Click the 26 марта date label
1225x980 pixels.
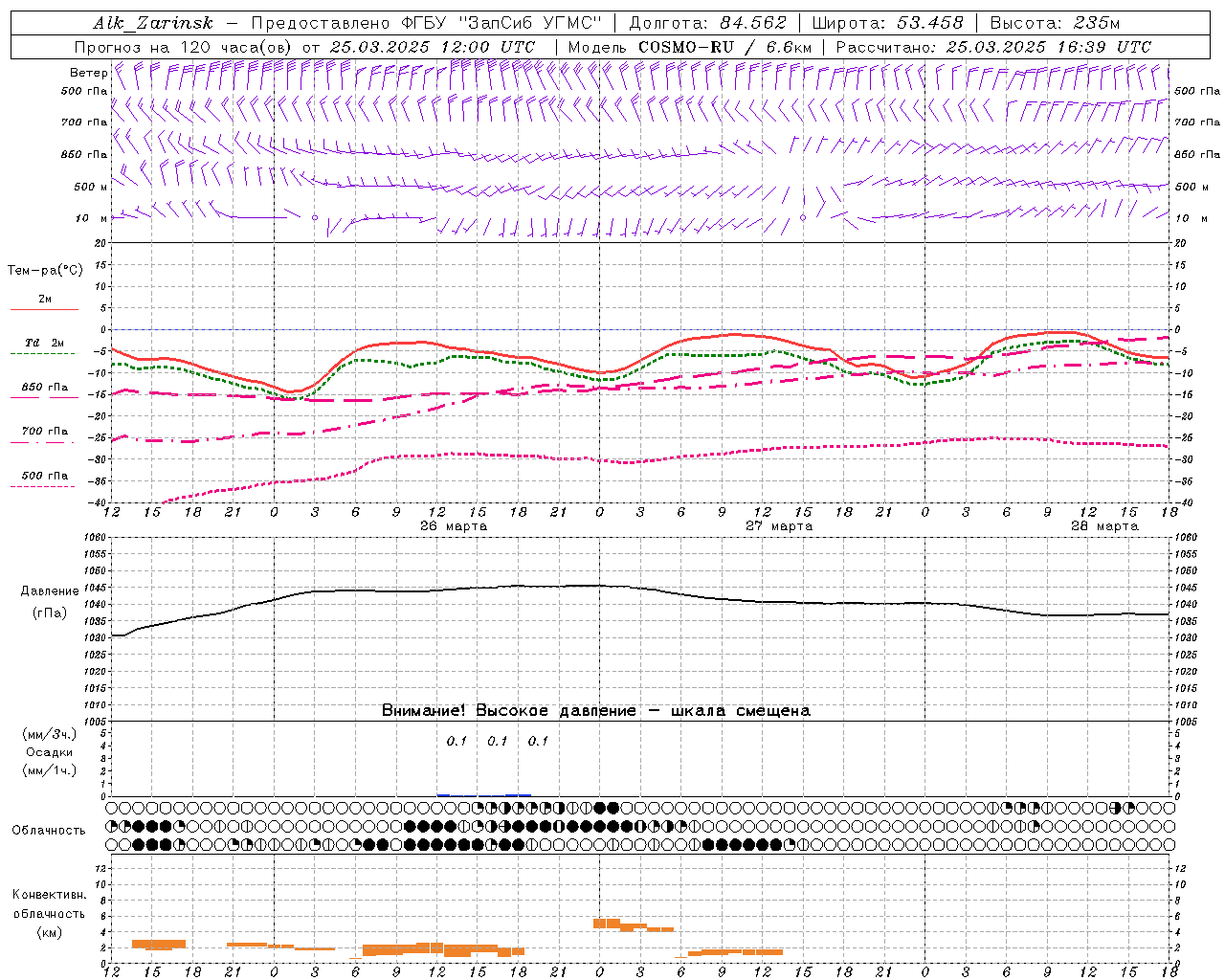[454, 526]
